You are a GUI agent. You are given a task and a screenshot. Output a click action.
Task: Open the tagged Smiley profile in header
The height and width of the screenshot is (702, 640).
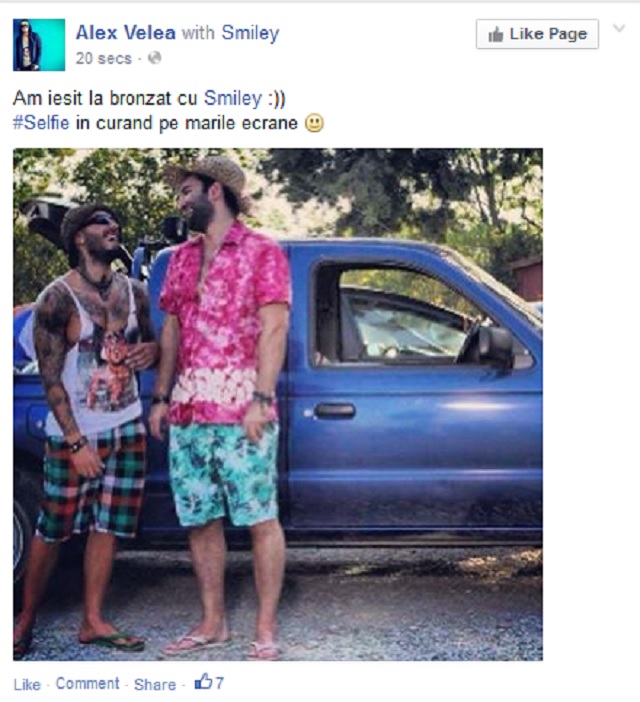(250, 33)
